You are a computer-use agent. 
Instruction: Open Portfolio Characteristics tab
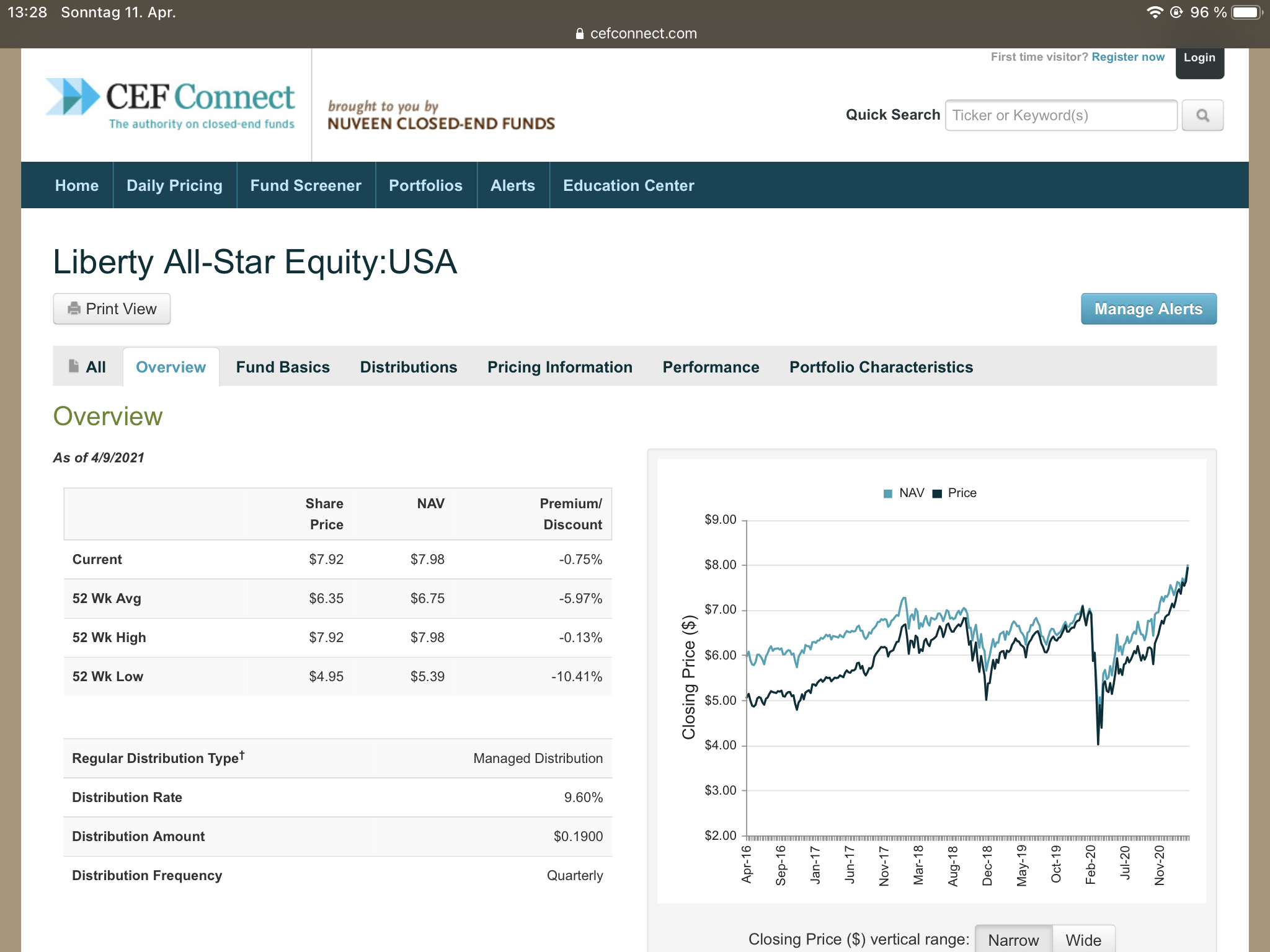pyautogui.click(x=881, y=367)
